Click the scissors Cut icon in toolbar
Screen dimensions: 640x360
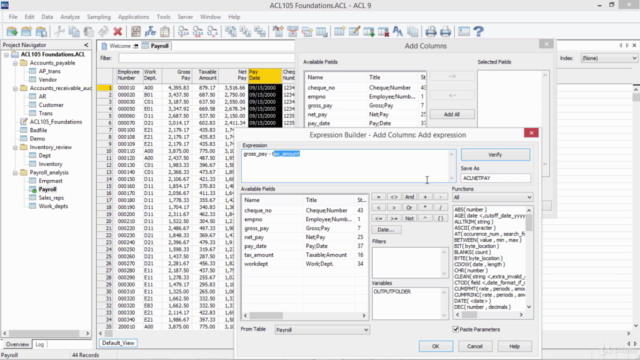pos(59,31)
